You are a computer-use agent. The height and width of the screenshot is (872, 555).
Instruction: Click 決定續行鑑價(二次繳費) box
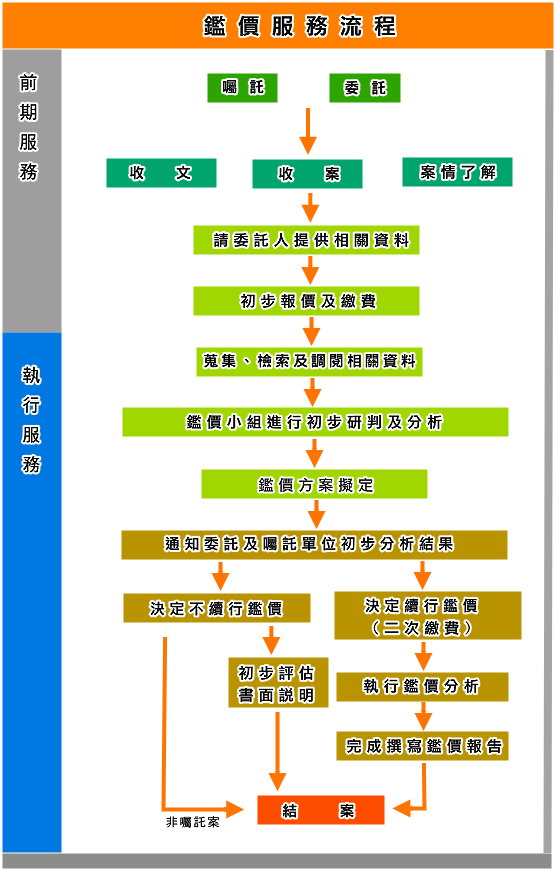(x=428, y=616)
